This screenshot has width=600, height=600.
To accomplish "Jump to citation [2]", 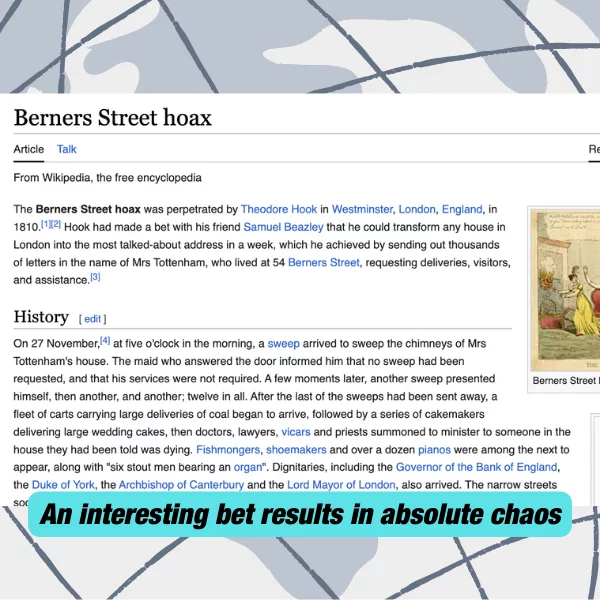I will pos(56,224).
